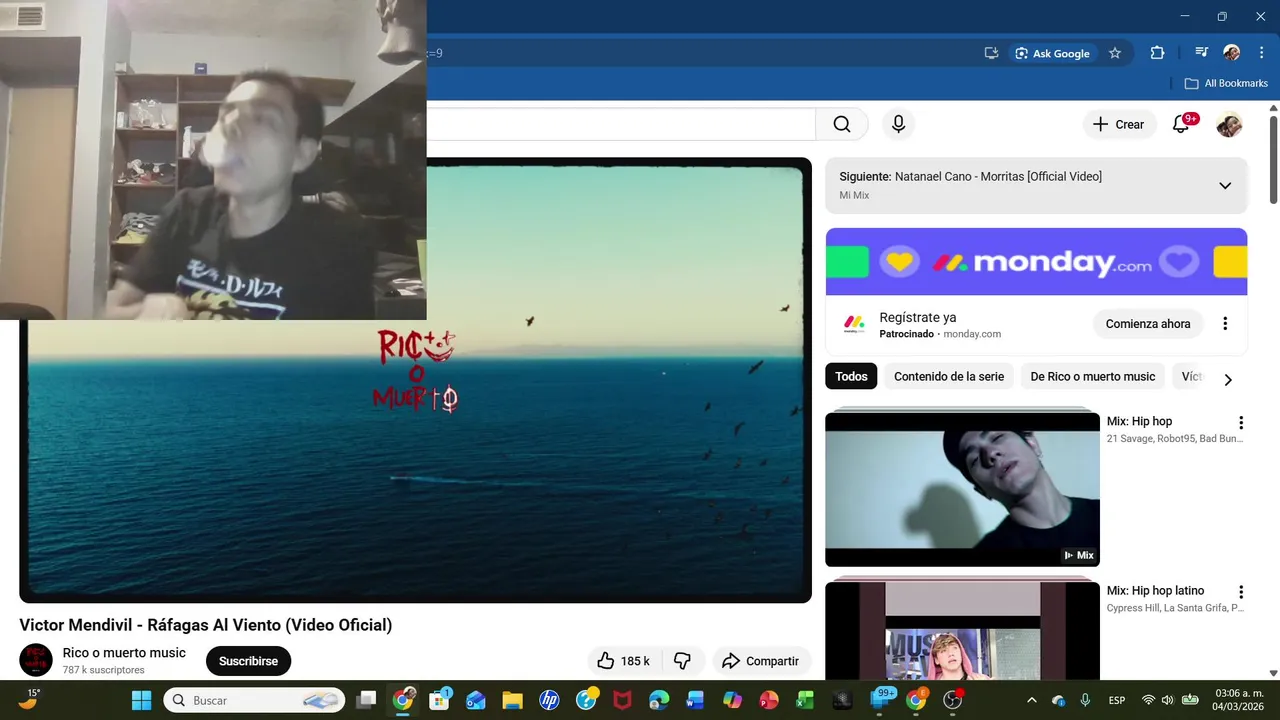This screenshot has height=720, width=1280.
Task: Click Mix: Hip hop title text
Action: (x=1139, y=422)
